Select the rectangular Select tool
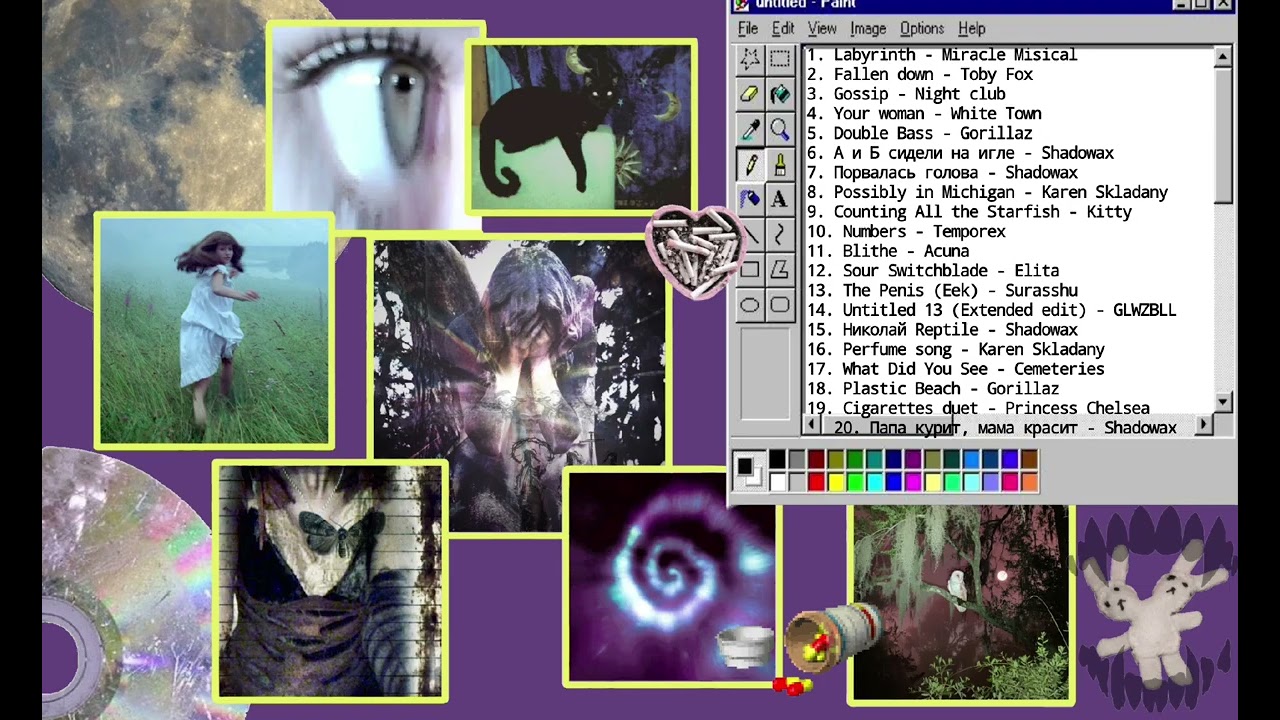 pyautogui.click(x=780, y=60)
